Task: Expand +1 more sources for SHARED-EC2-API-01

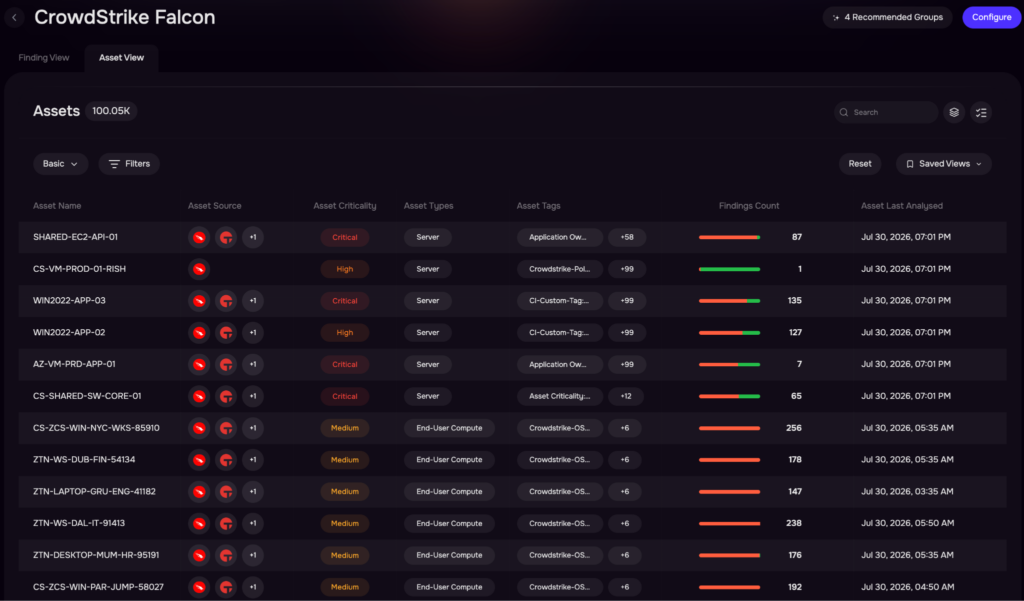Action: [x=253, y=237]
